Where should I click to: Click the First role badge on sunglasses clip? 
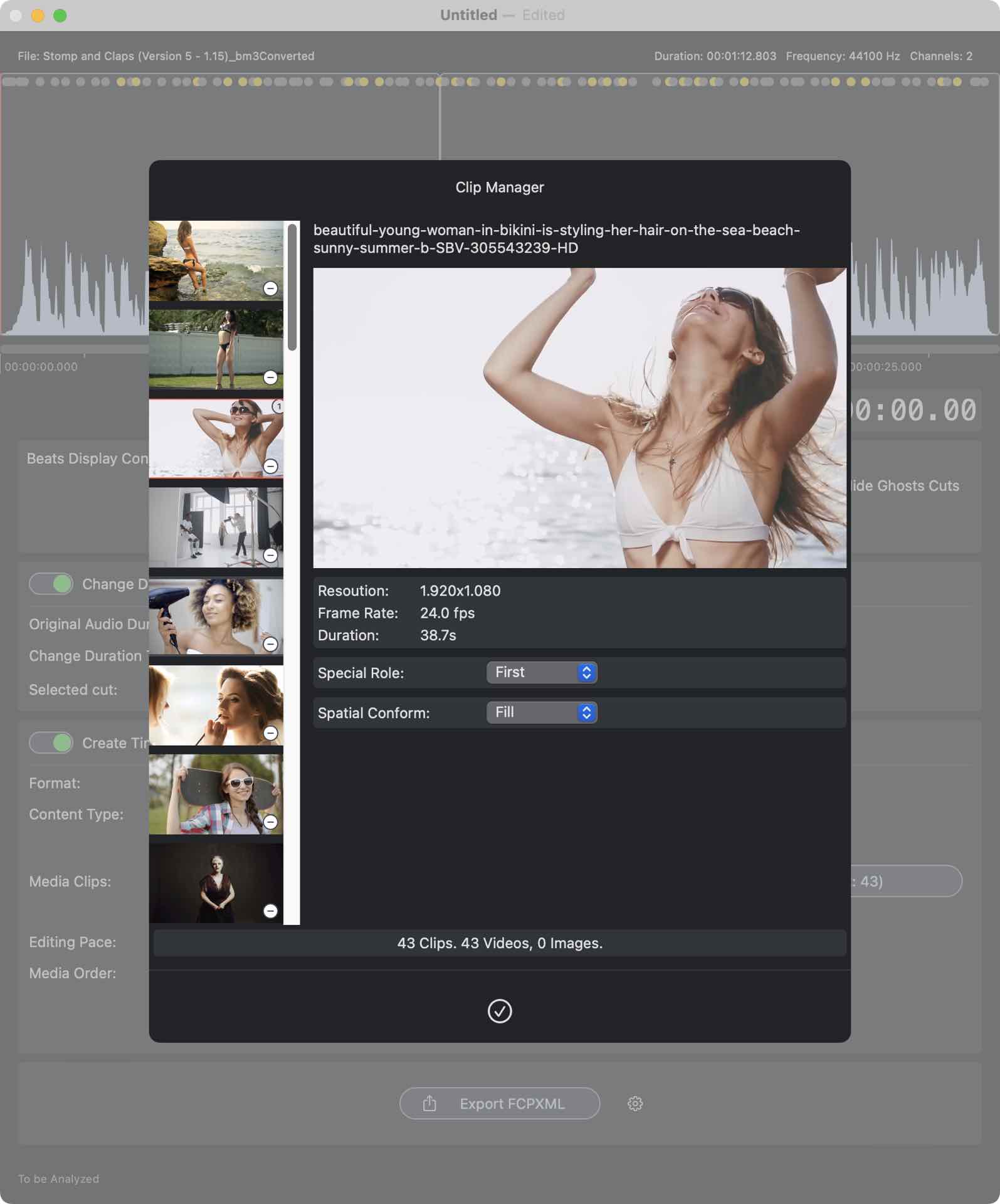[x=278, y=406]
